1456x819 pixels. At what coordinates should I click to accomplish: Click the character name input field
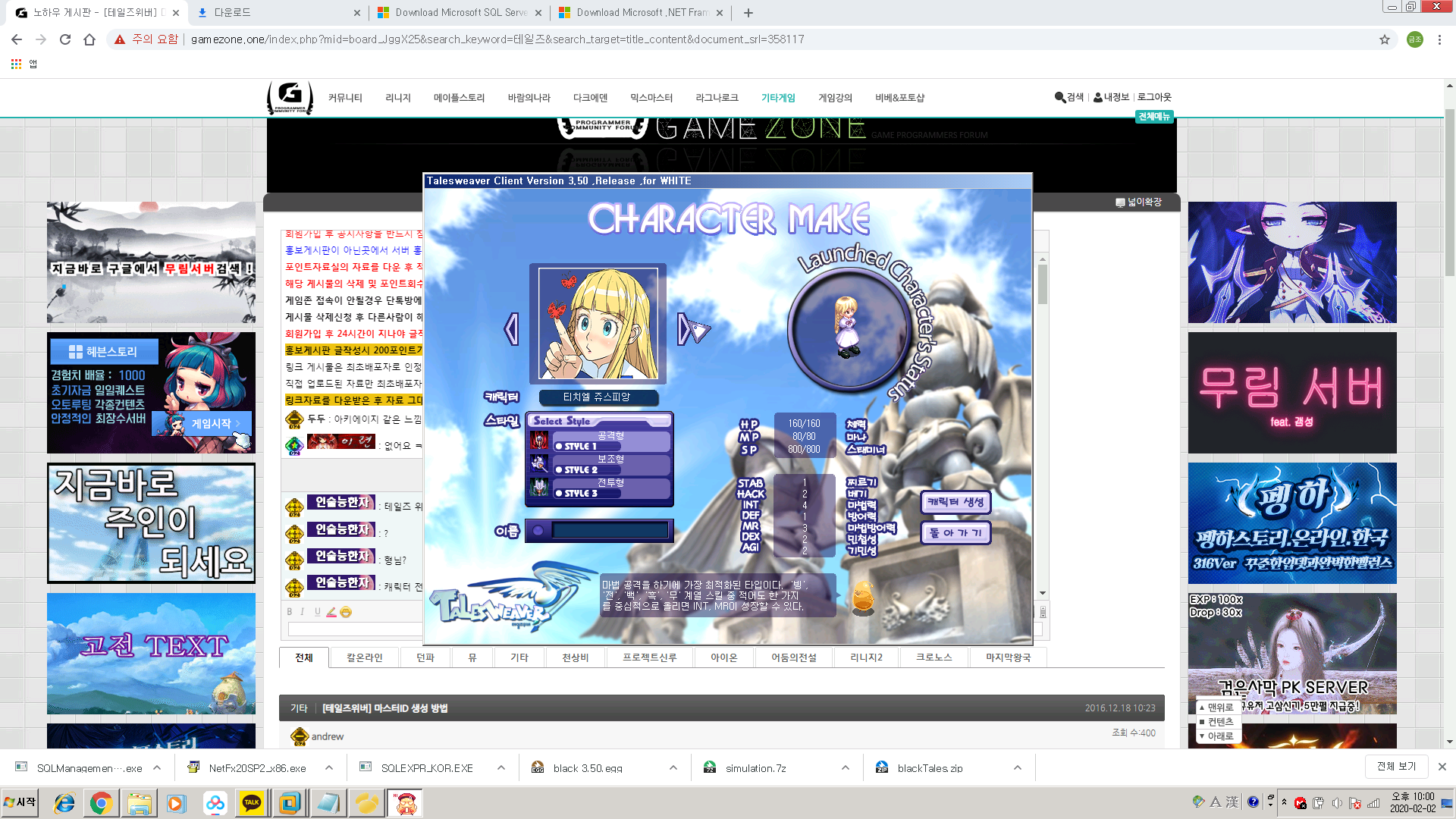[610, 531]
